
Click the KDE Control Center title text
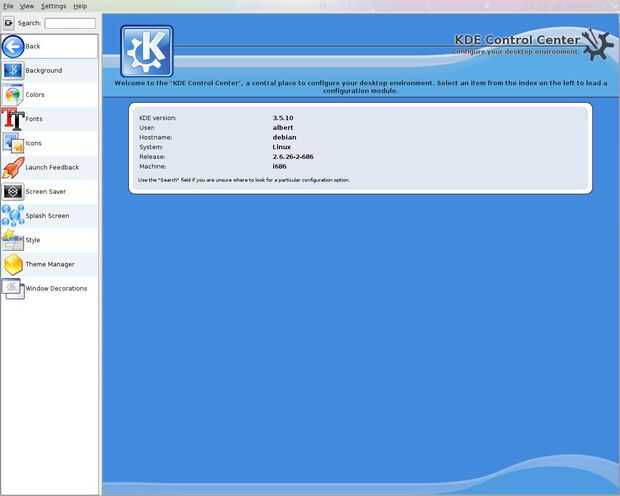pyautogui.click(x=517, y=40)
